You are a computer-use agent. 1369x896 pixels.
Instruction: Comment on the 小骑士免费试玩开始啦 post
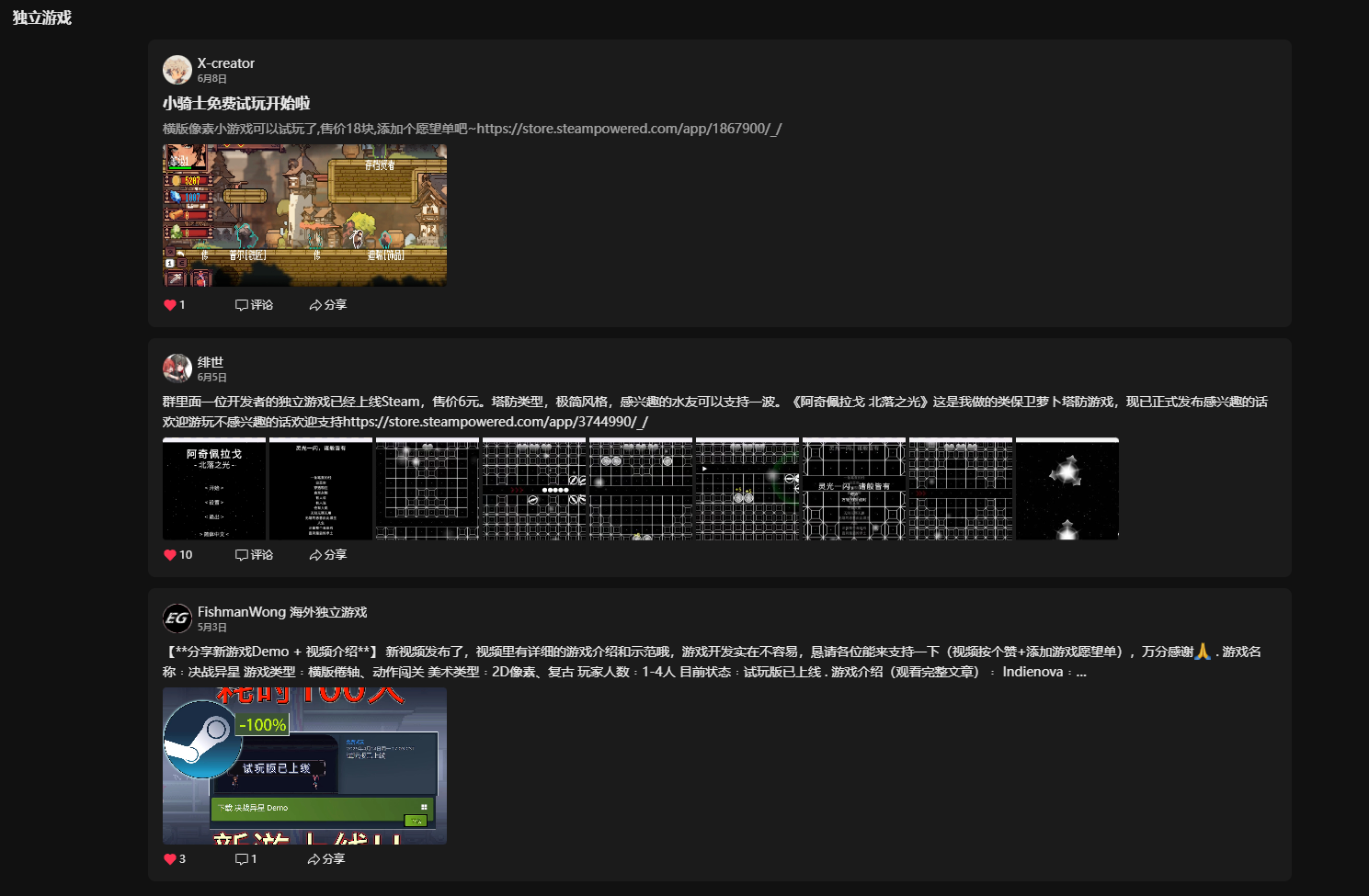pyautogui.click(x=254, y=305)
